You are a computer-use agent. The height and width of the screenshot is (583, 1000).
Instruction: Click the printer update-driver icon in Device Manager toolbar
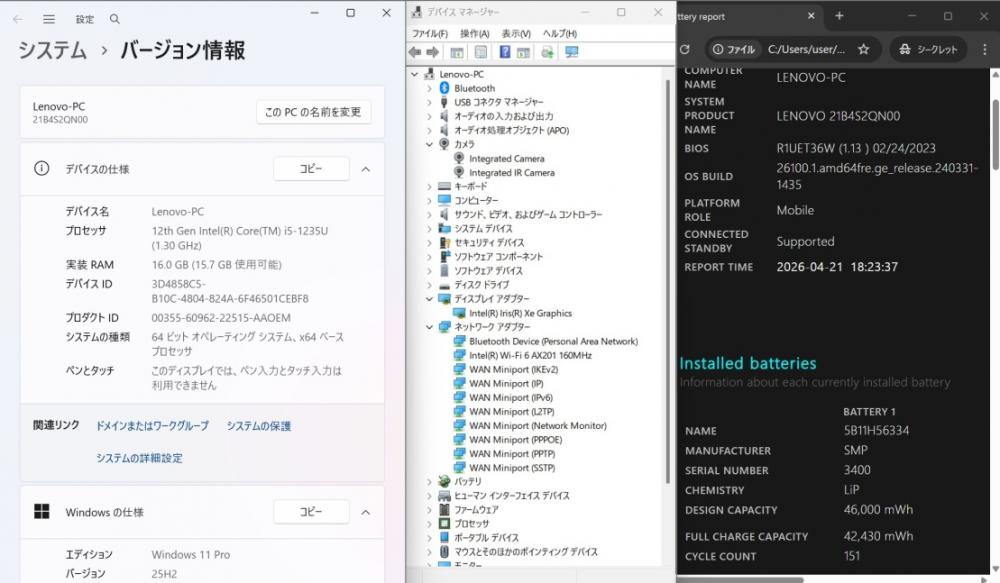547,52
